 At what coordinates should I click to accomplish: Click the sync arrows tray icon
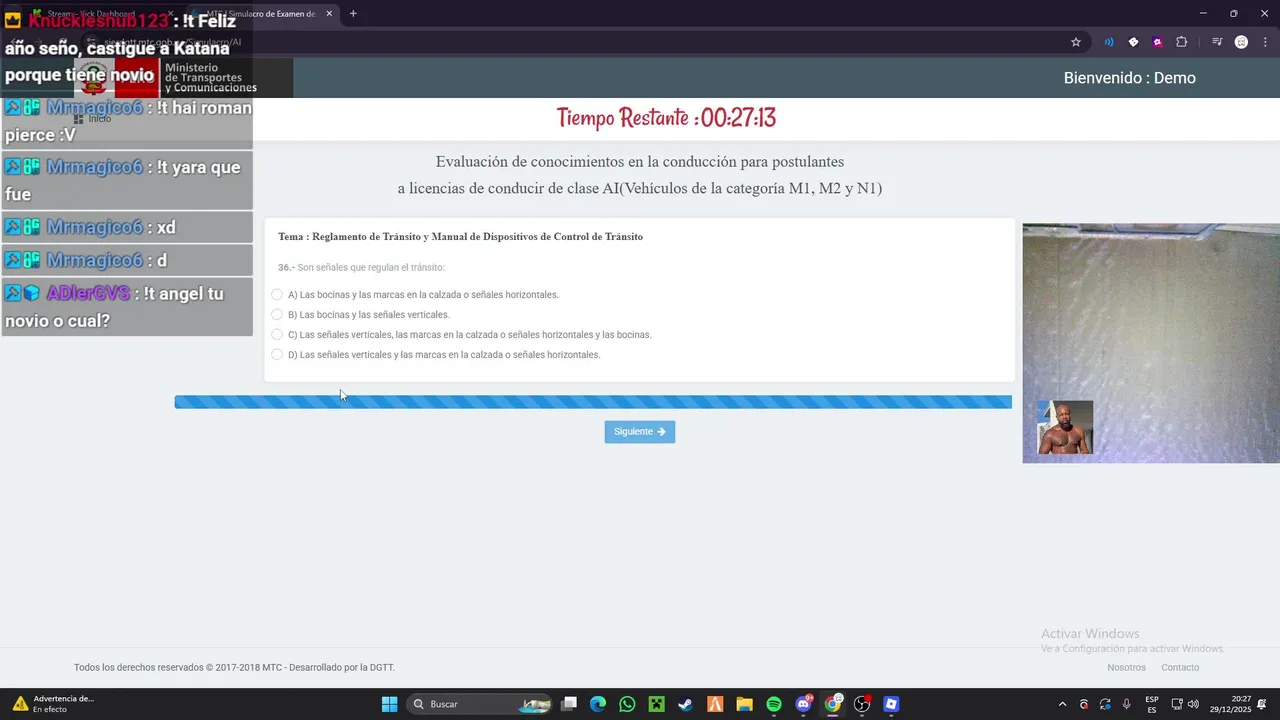coord(1105,704)
